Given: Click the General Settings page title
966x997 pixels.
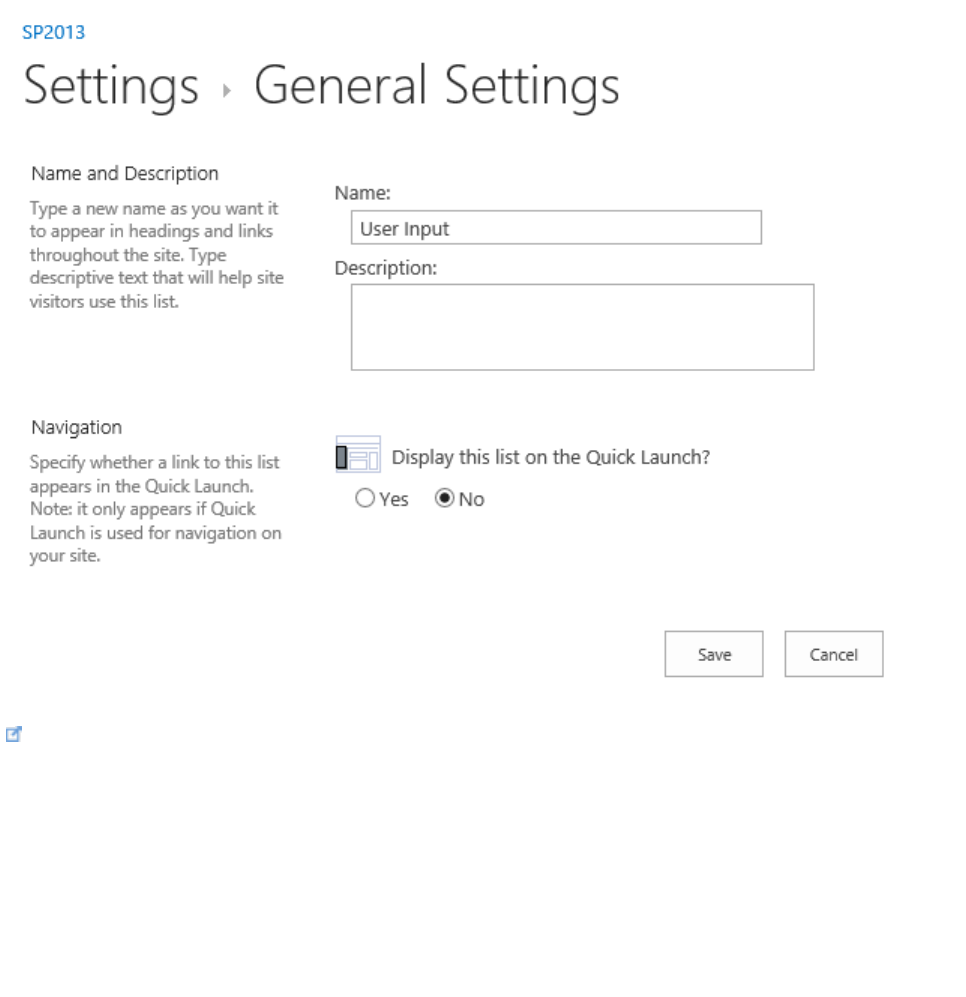Looking at the screenshot, I should (x=437, y=86).
